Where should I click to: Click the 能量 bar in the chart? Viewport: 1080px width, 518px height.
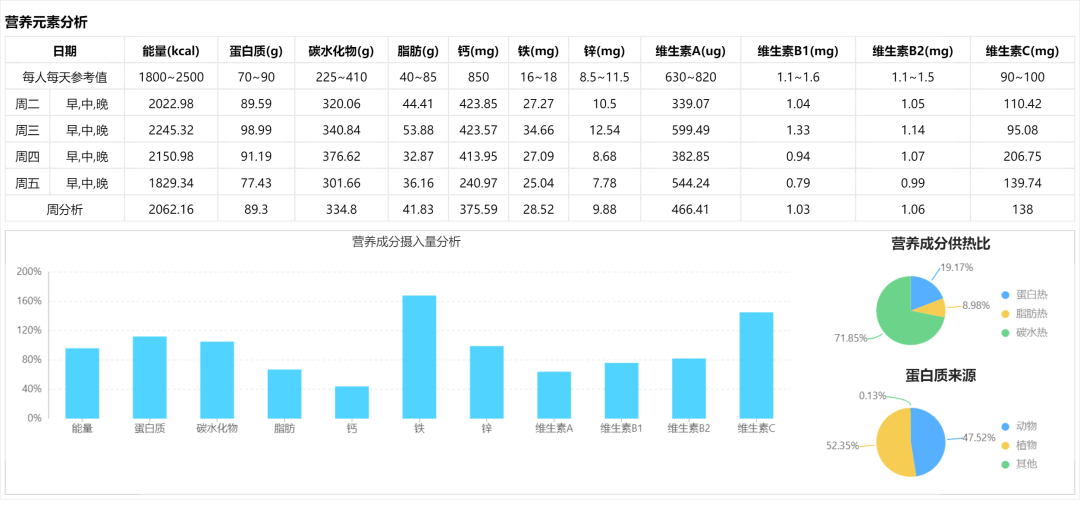click(82, 383)
